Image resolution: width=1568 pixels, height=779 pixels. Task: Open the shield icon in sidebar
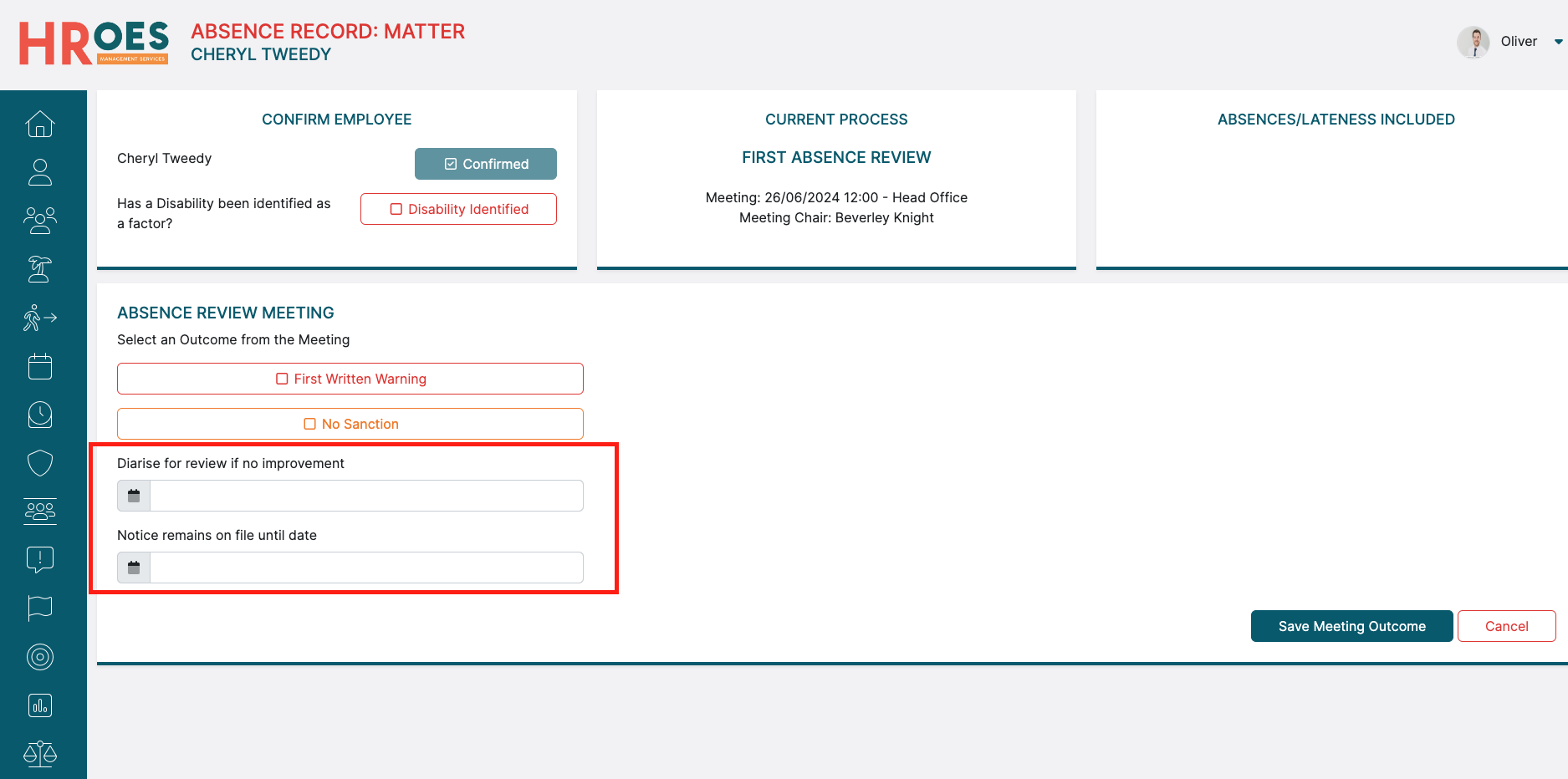click(40, 463)
